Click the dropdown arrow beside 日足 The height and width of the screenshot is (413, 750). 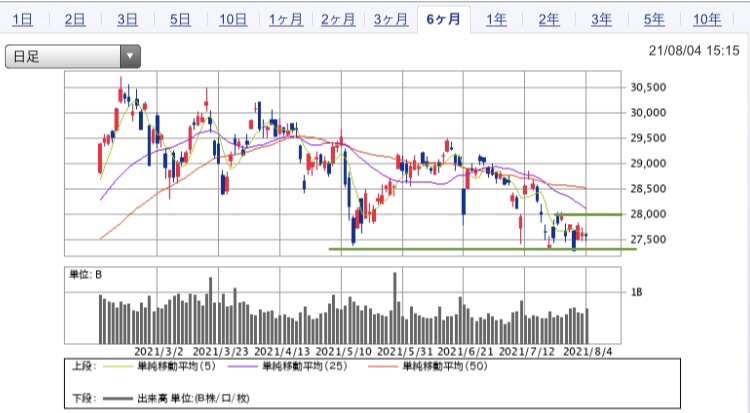pos(130,56)
